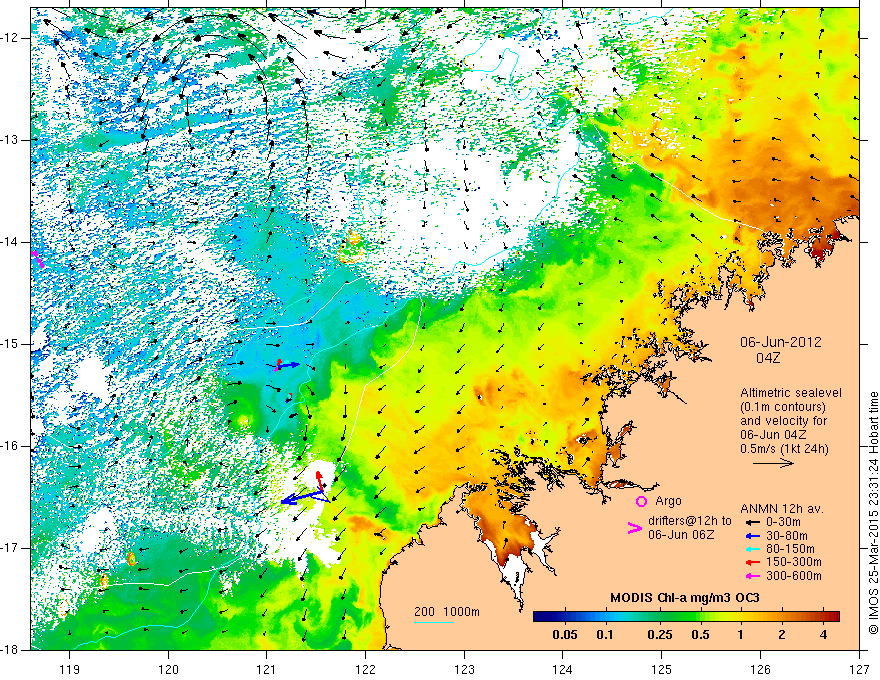Click the latitude axis label '-14'
880x680 pixels.
pyautogui.click(x=10, y=242)
